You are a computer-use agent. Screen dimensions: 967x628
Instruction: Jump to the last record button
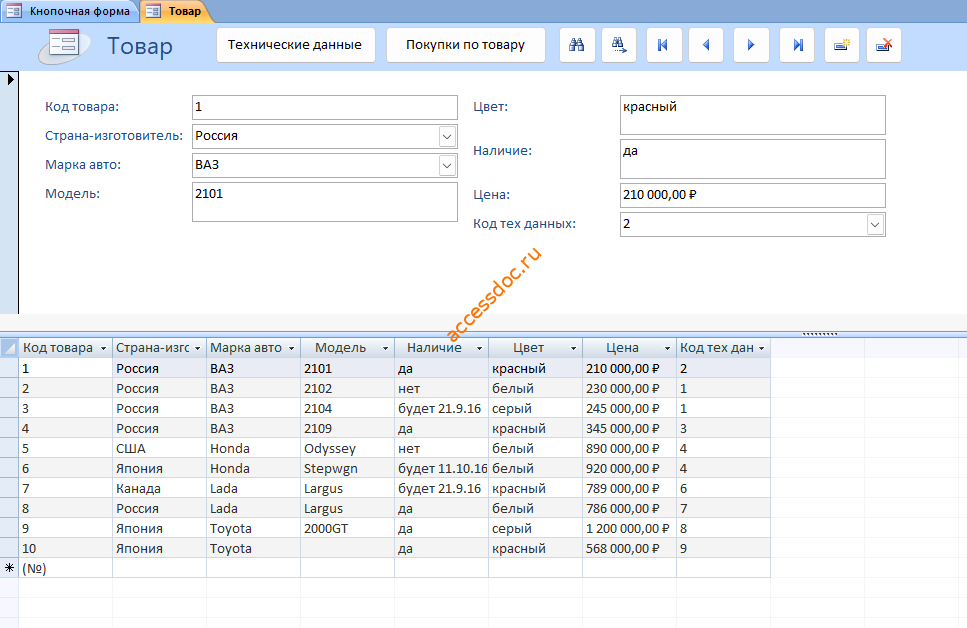click(x=797, y=45)
